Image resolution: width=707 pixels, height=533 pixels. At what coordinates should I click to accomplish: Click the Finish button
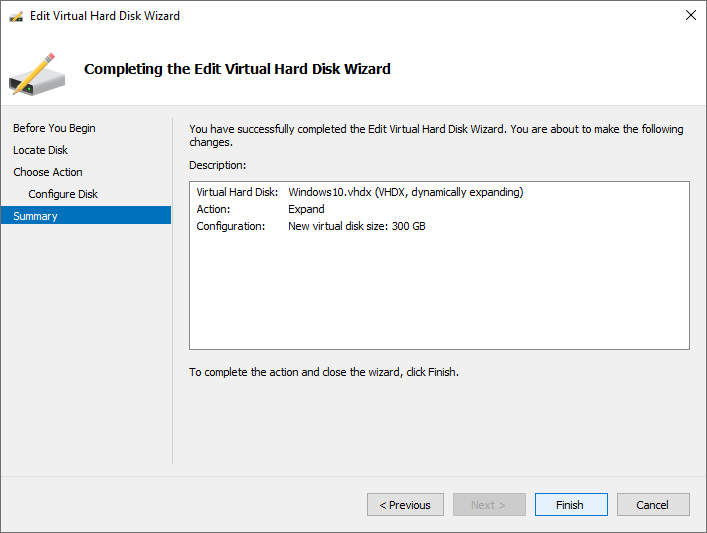tap(570, 505)
